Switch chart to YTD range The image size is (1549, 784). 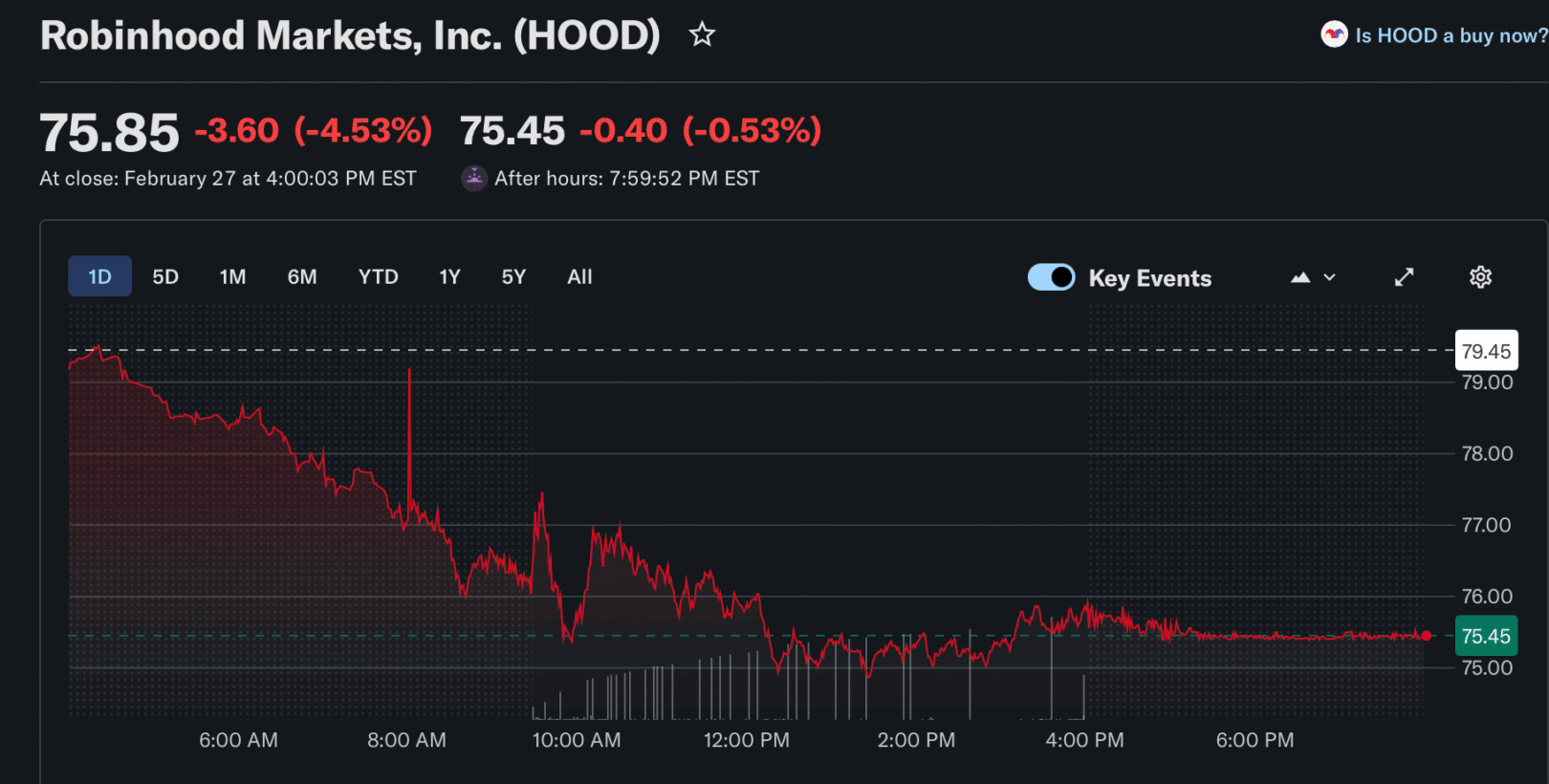[x=378, y=277]
